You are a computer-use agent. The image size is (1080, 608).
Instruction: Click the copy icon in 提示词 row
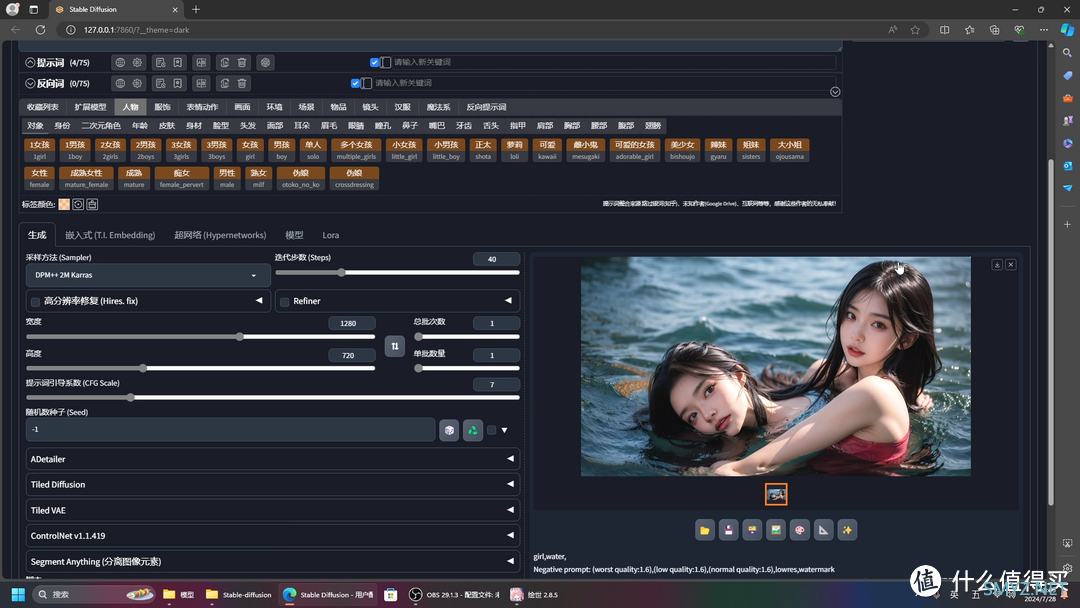[225, 63]
